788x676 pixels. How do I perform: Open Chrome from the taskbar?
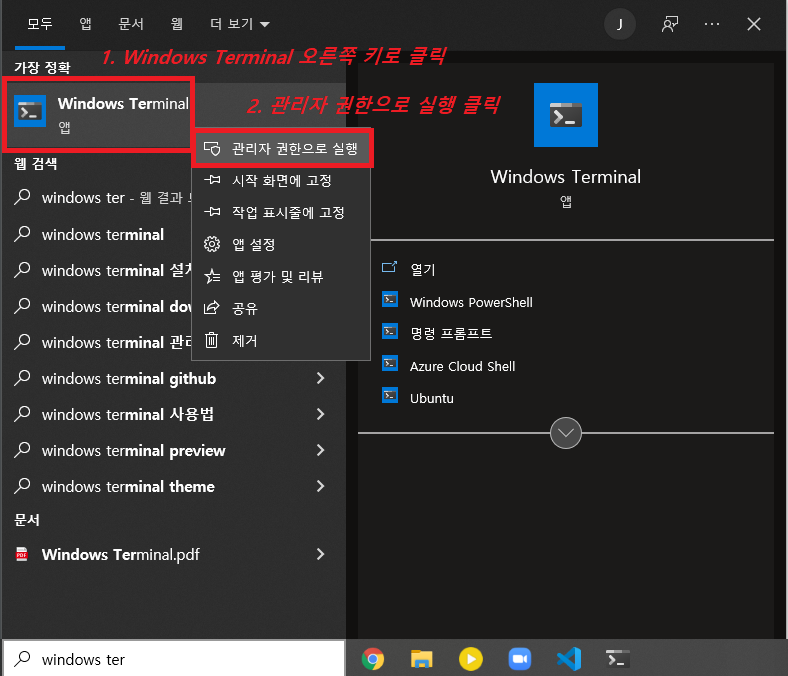pyautogui.click(x=372, y=659)
